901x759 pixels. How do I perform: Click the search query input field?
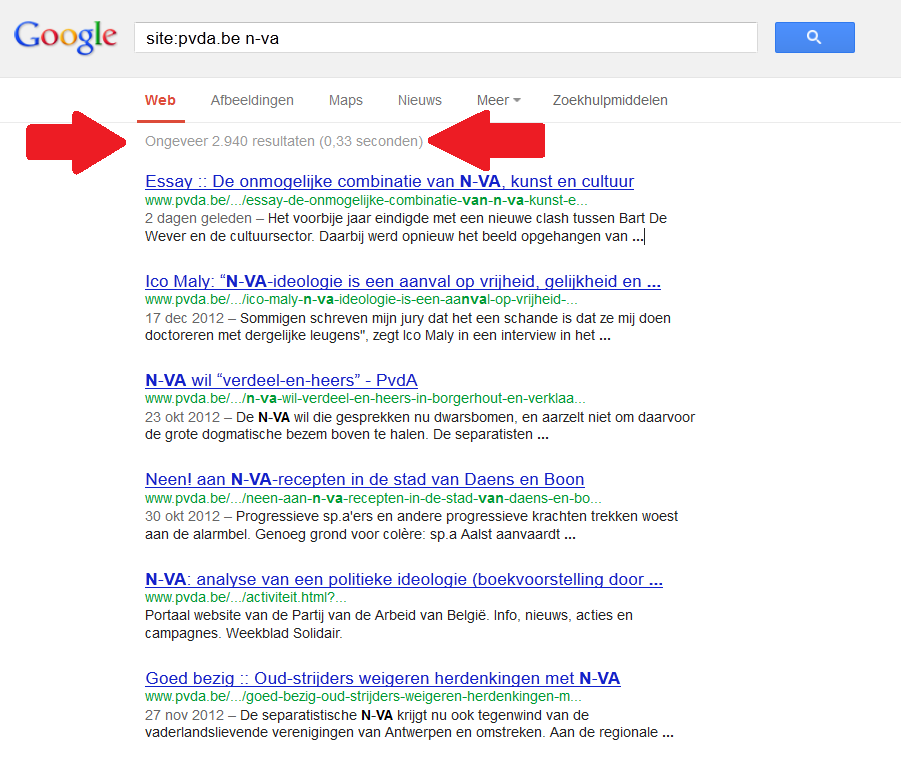tap(445, 37)
